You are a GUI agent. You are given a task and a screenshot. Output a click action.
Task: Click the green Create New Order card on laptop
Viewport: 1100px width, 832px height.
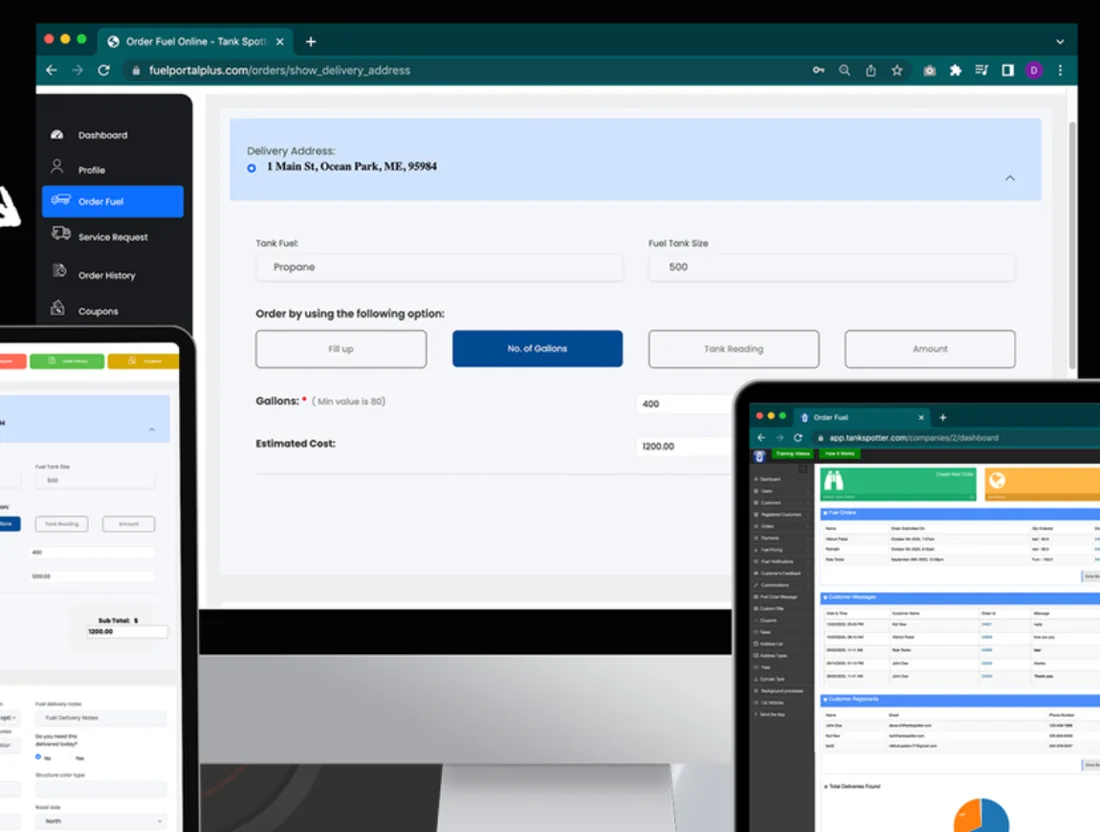pos(898,484)
